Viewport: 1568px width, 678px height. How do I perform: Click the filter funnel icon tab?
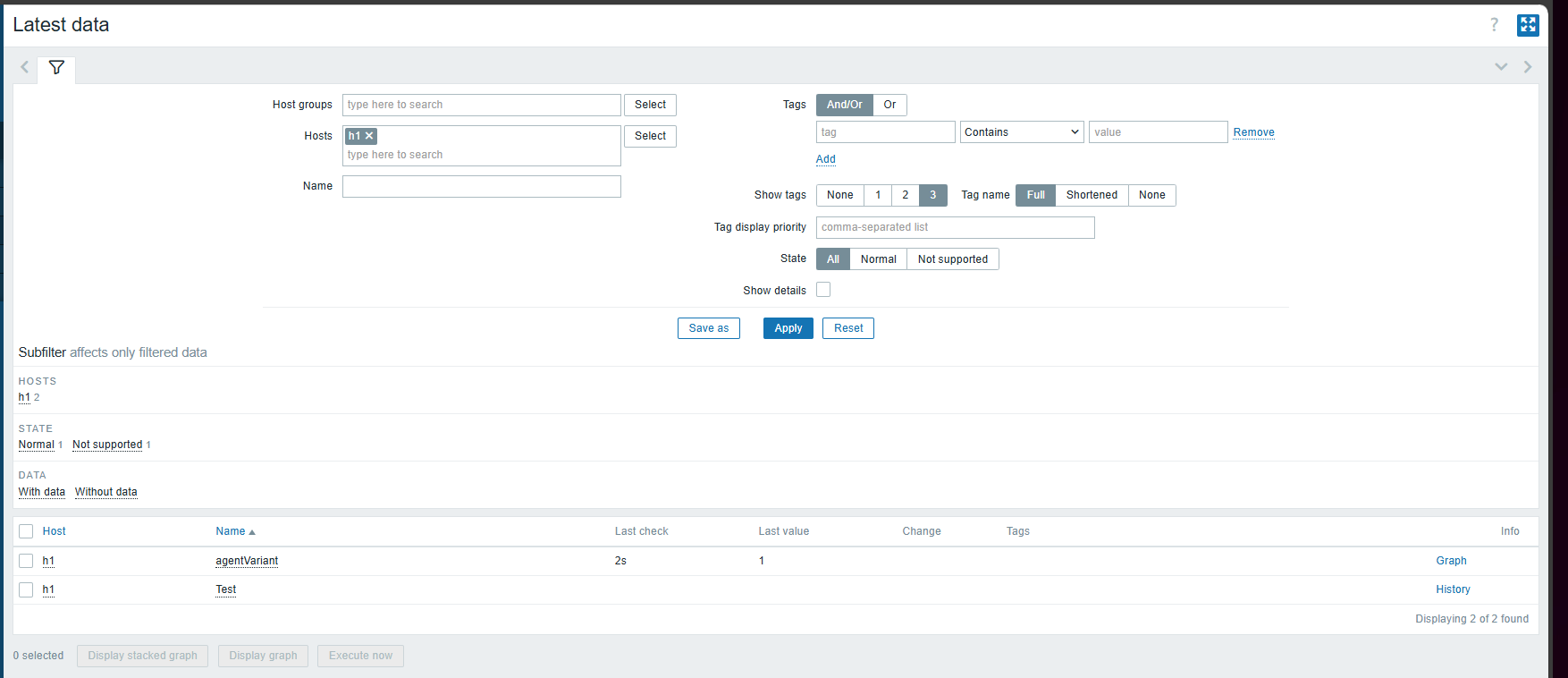56,68
